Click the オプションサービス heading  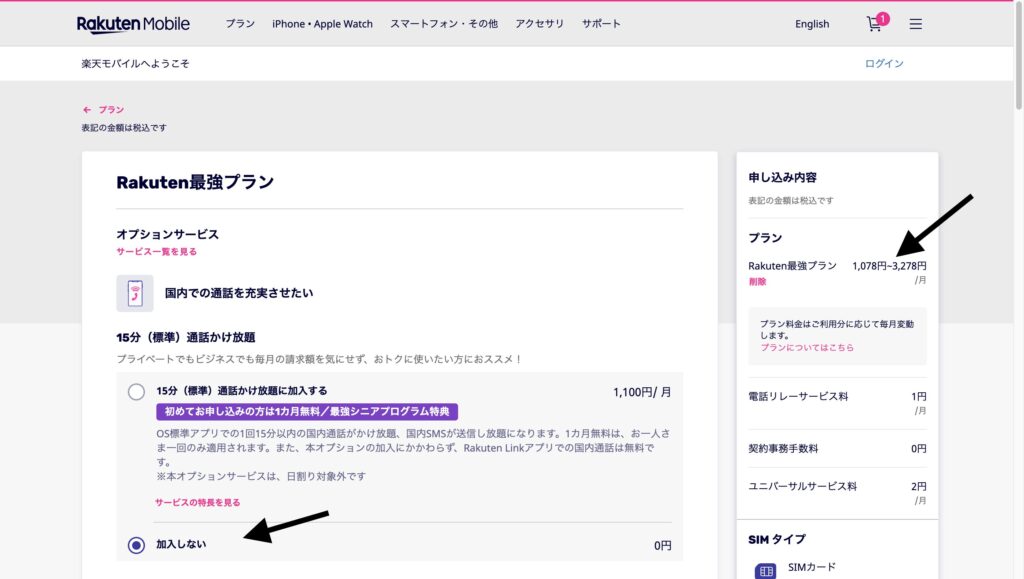pos(167,234)
